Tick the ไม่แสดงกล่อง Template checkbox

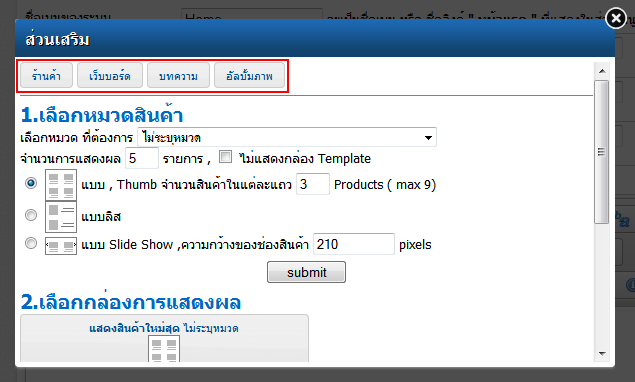[x=225, y=156]
